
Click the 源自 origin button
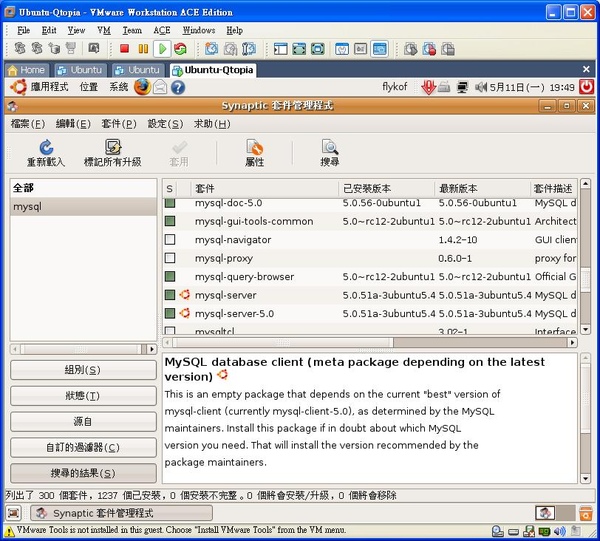click(x=83, y=422)
